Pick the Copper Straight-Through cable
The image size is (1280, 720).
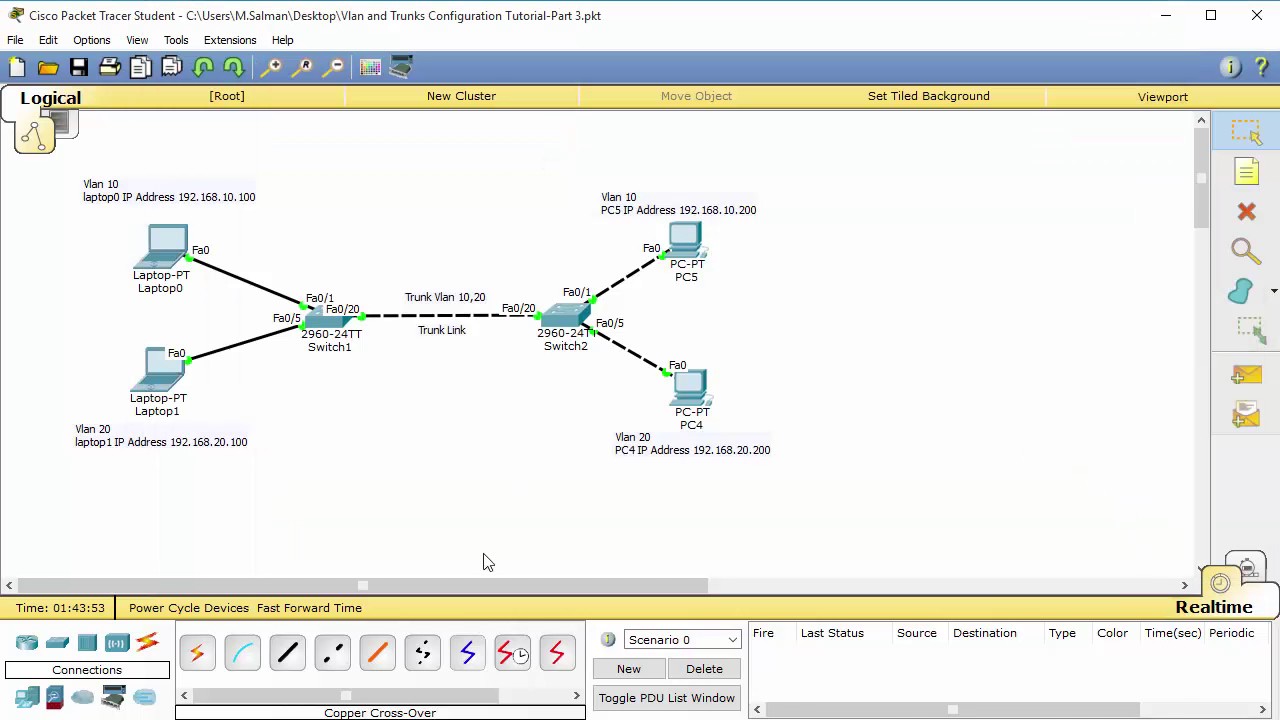[287, 654]
